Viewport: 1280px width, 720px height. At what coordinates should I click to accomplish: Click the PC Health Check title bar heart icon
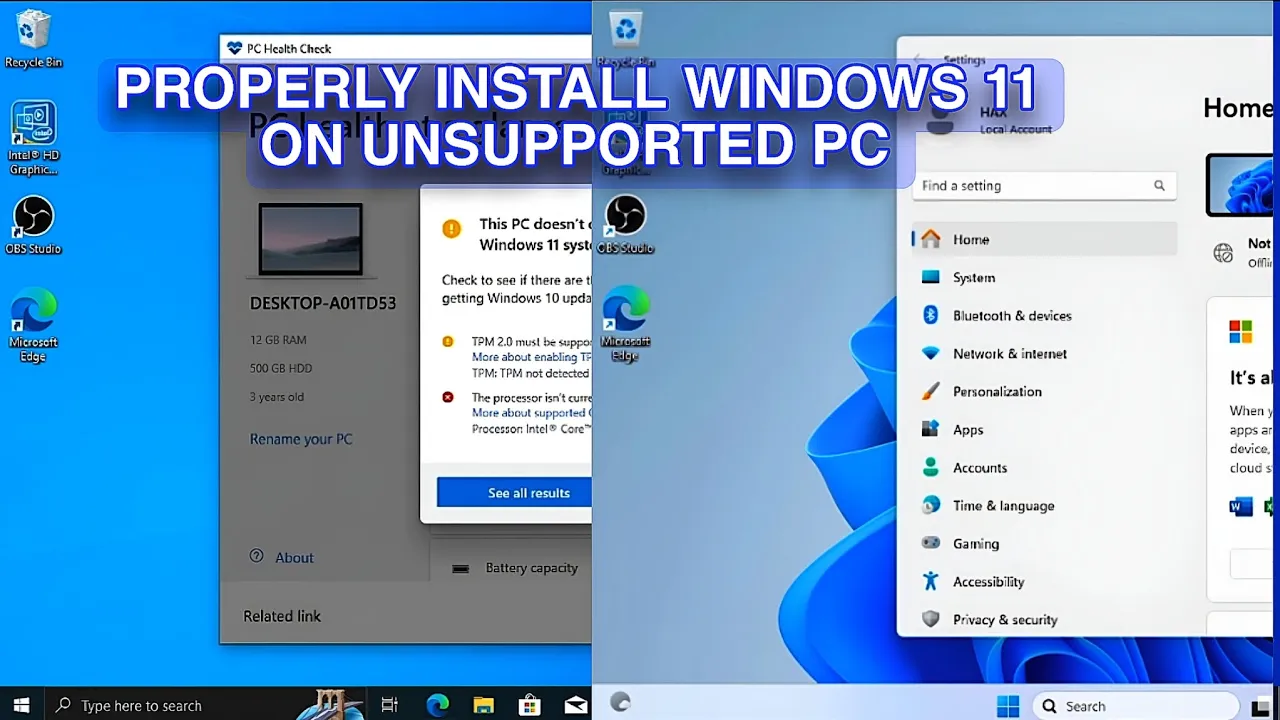tap(235, 48)
